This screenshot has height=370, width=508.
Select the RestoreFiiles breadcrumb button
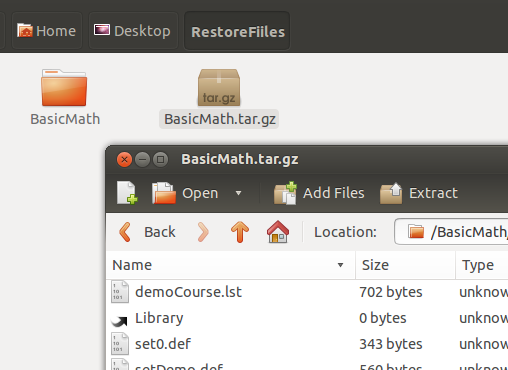click(x=237, y=31)
